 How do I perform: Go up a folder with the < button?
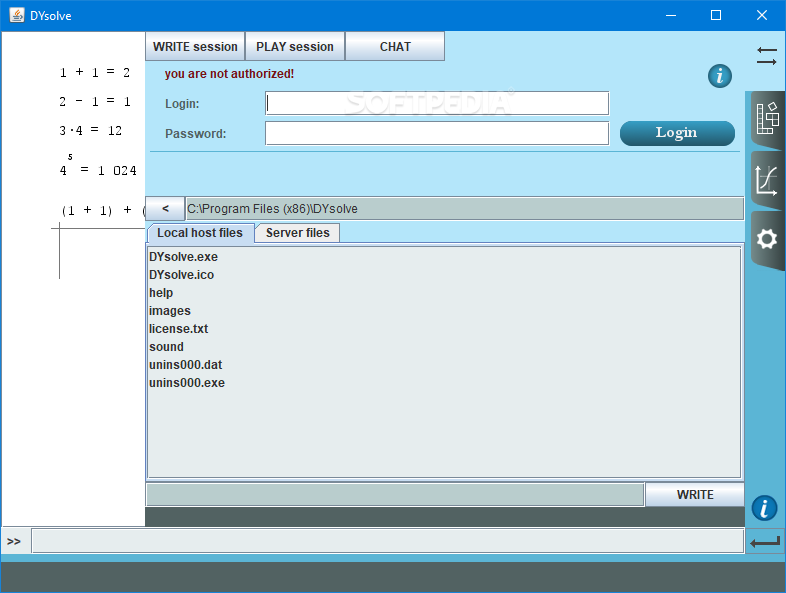tap(165, 209)
